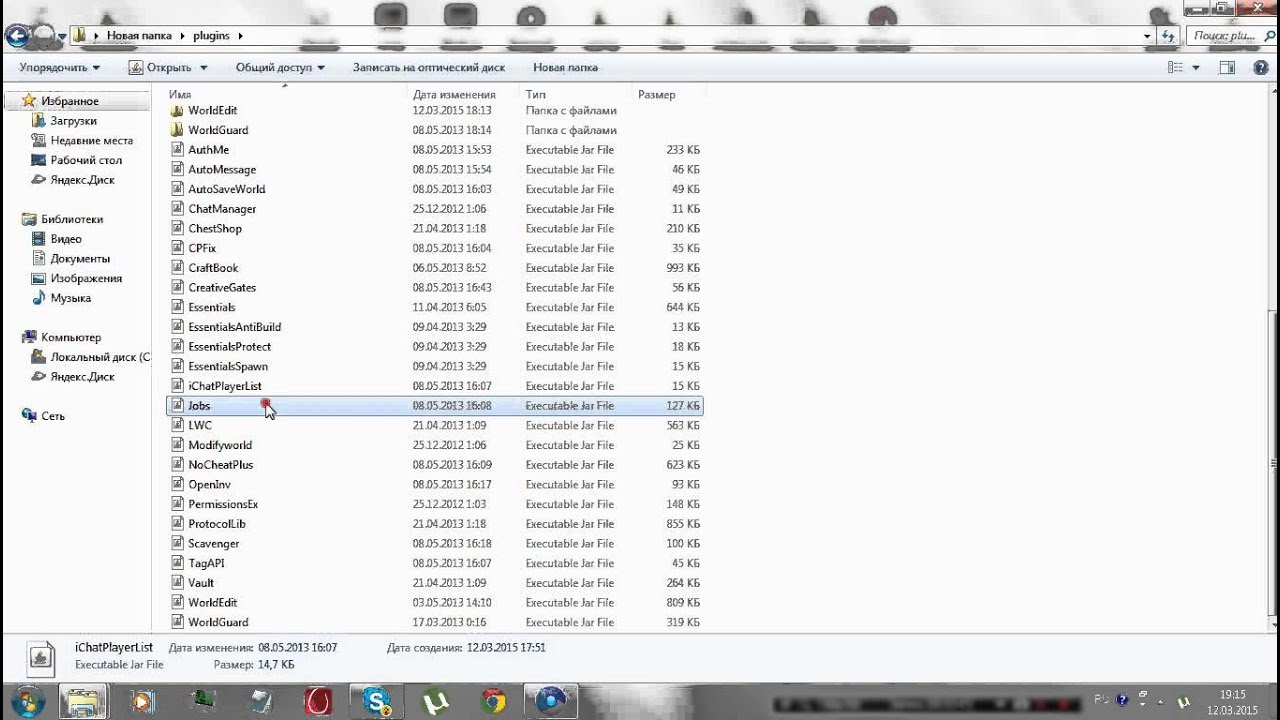
Task: Click the address bar refresh icon
Action: click(1168, 36)
